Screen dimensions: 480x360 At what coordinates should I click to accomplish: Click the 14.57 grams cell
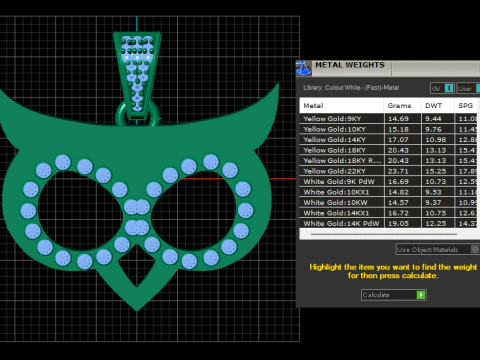pyautogui.click(x=403, y=203)
